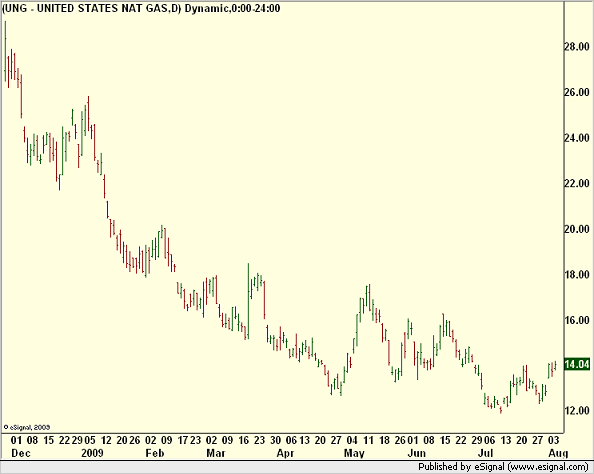Click the Jun month label

pyautogui.click(x=416, y=453)
